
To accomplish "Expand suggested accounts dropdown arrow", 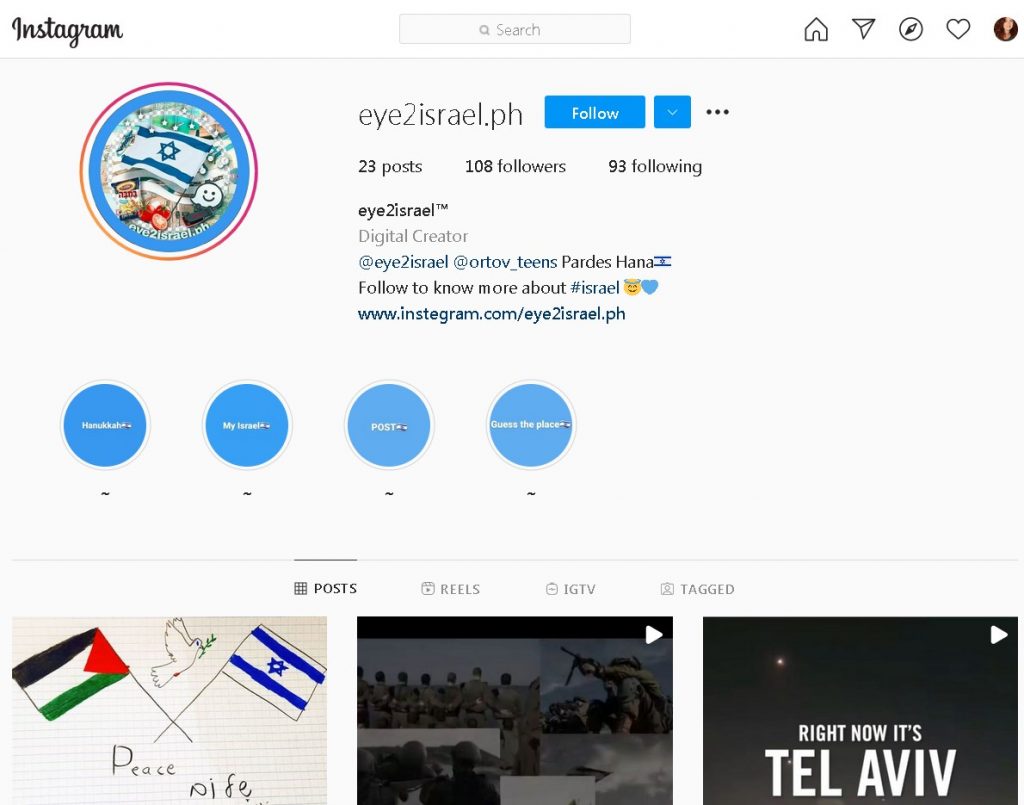I will coord(672,112).
